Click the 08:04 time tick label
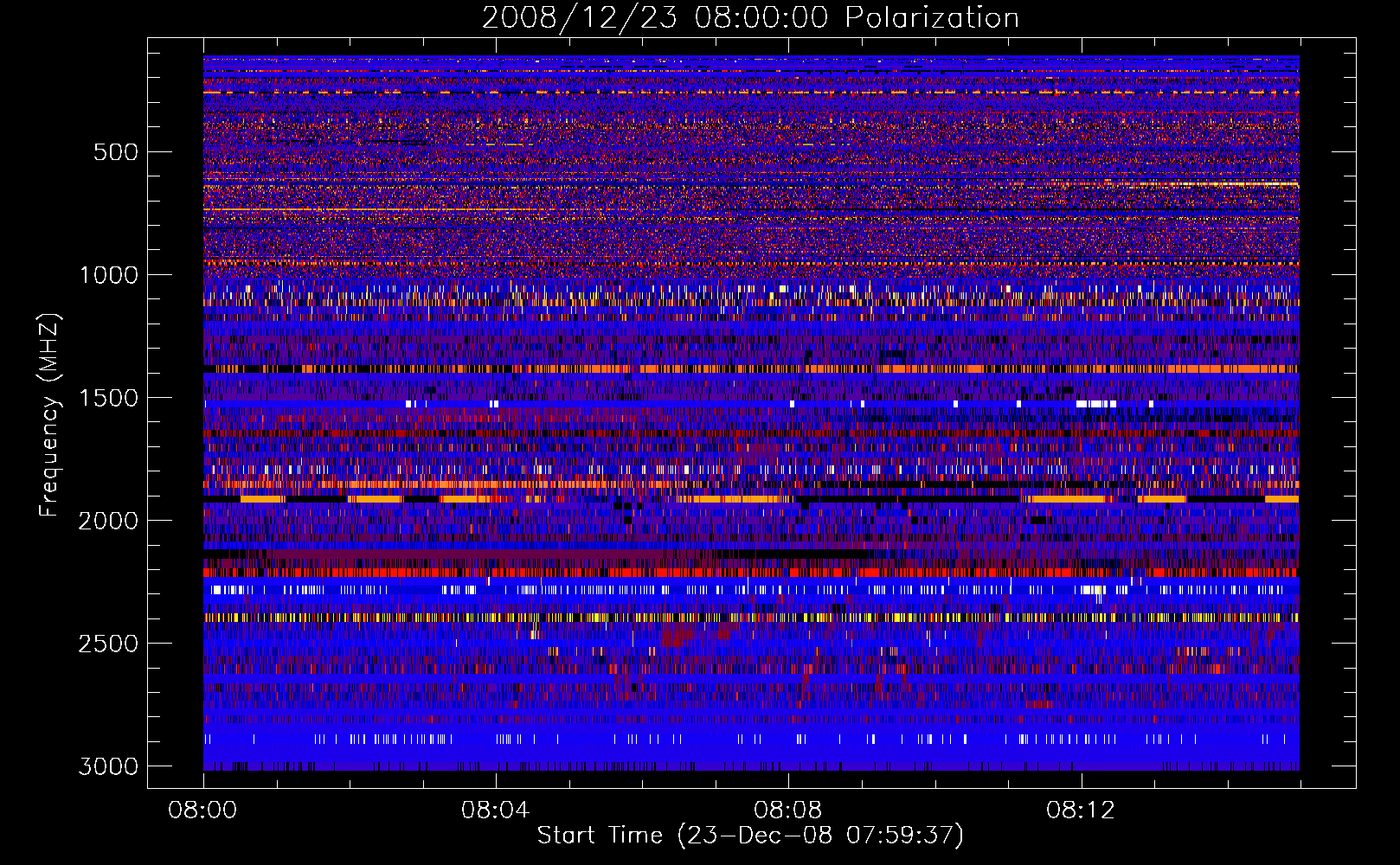Screen dimensions: 1400x865 pyautogui.click(x=496, y=811)
